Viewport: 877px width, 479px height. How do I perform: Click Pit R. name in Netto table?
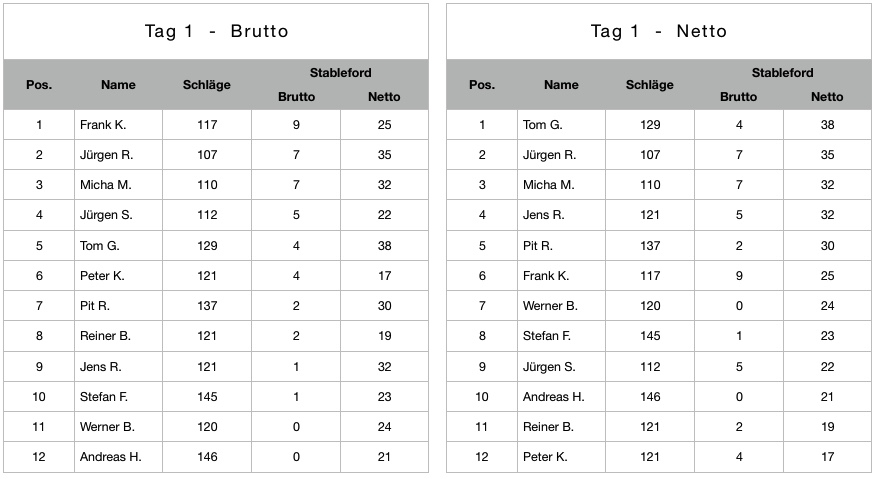coord(537,246)
